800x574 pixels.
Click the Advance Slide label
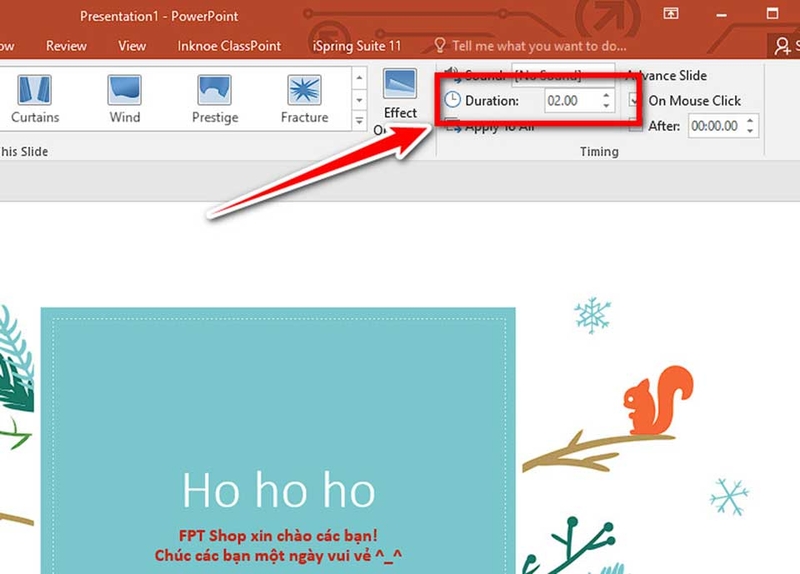point(666,76)
